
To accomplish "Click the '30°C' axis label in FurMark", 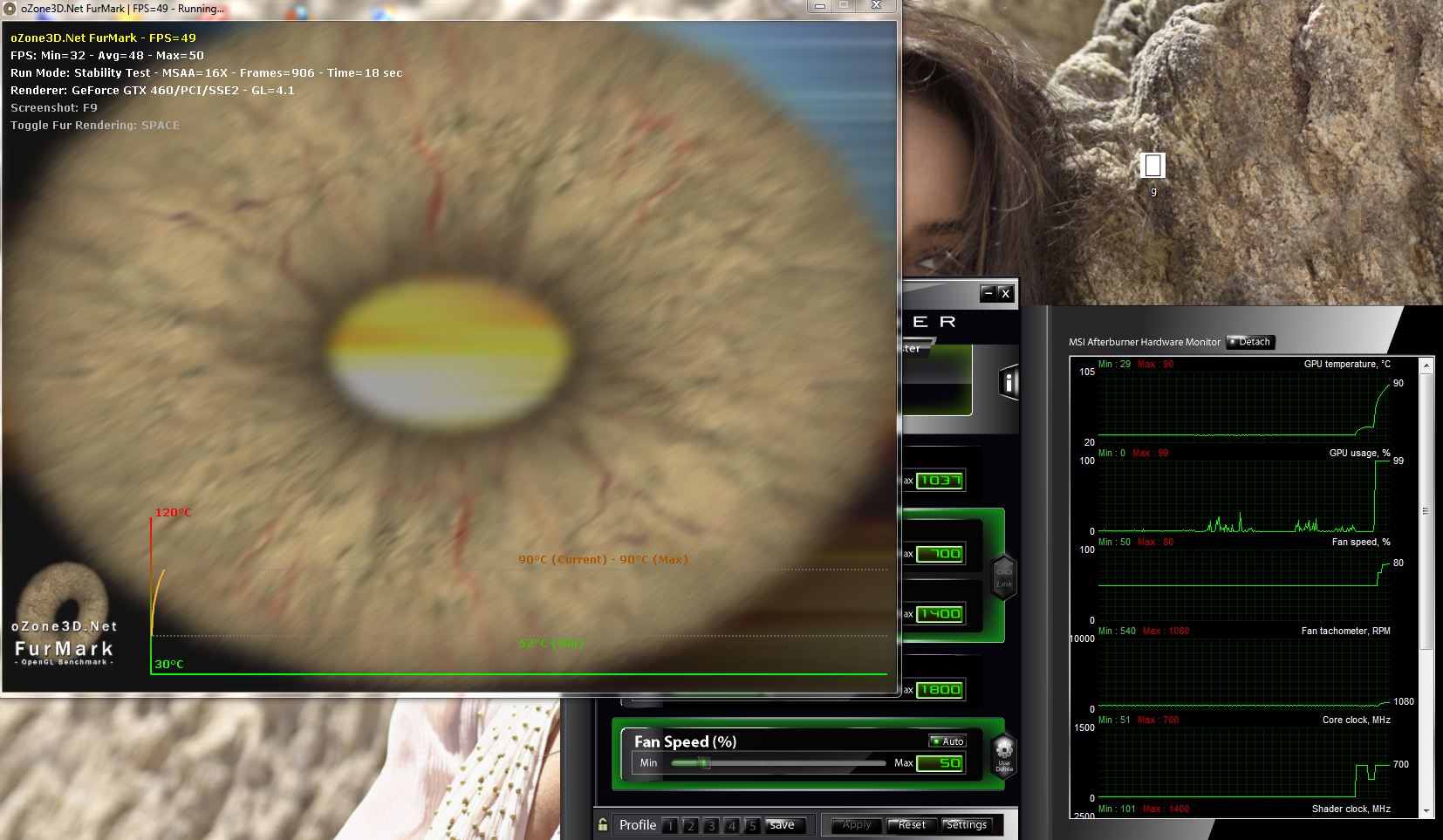I will point(169,664).
